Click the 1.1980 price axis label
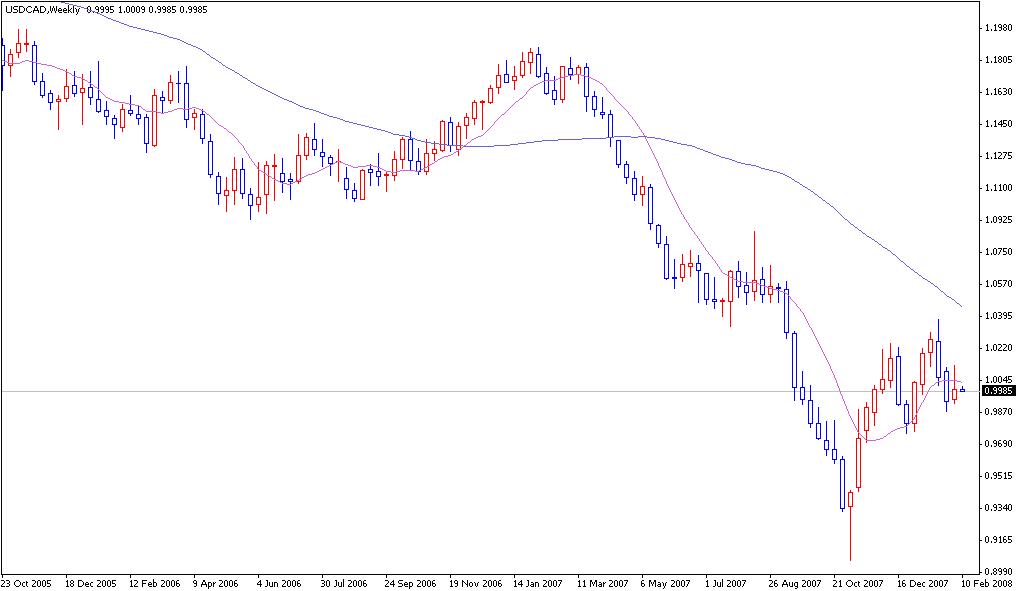The height and width of the screenshot is (591, 1017). 999,28
